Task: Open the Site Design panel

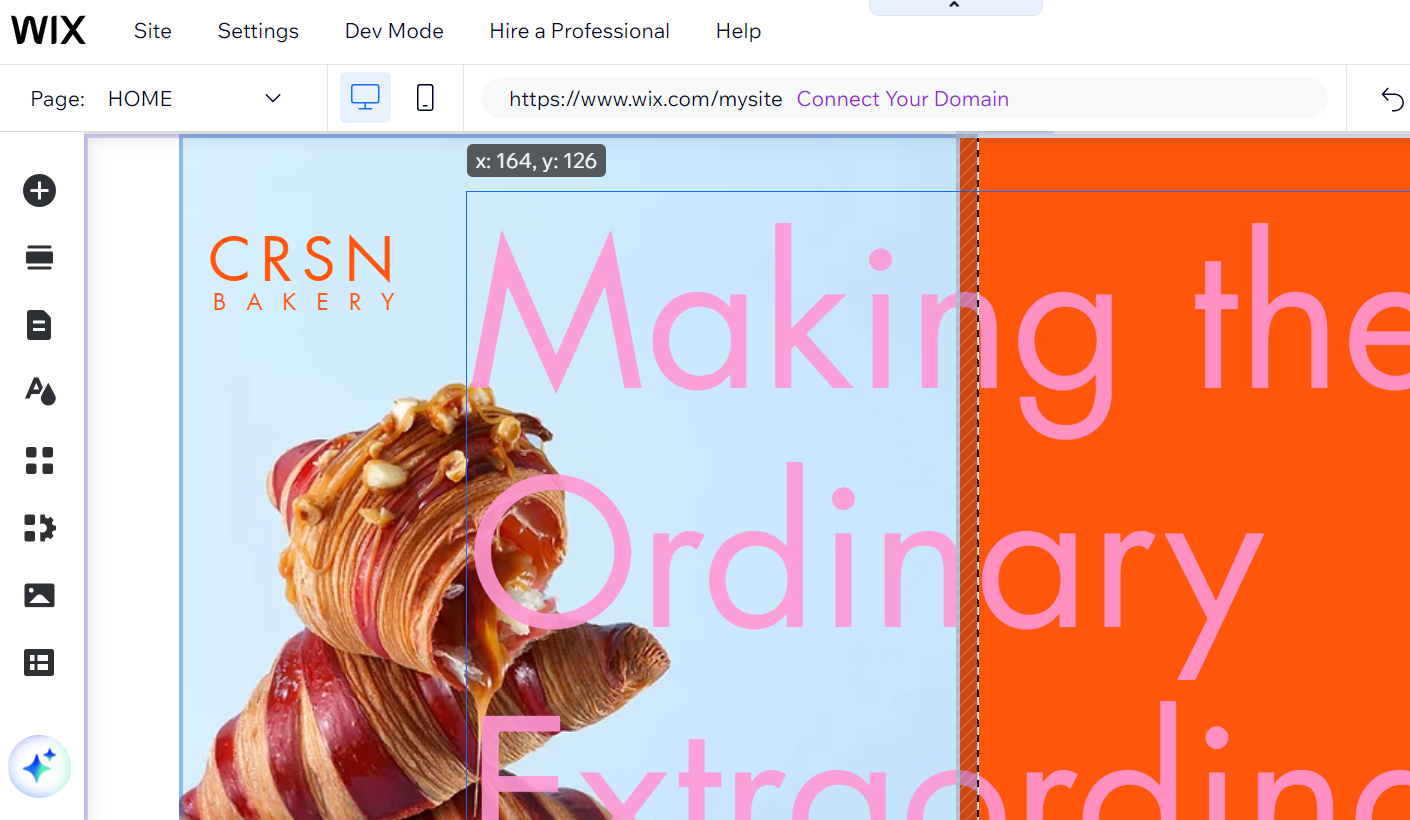Action: [x=39, y=391]
